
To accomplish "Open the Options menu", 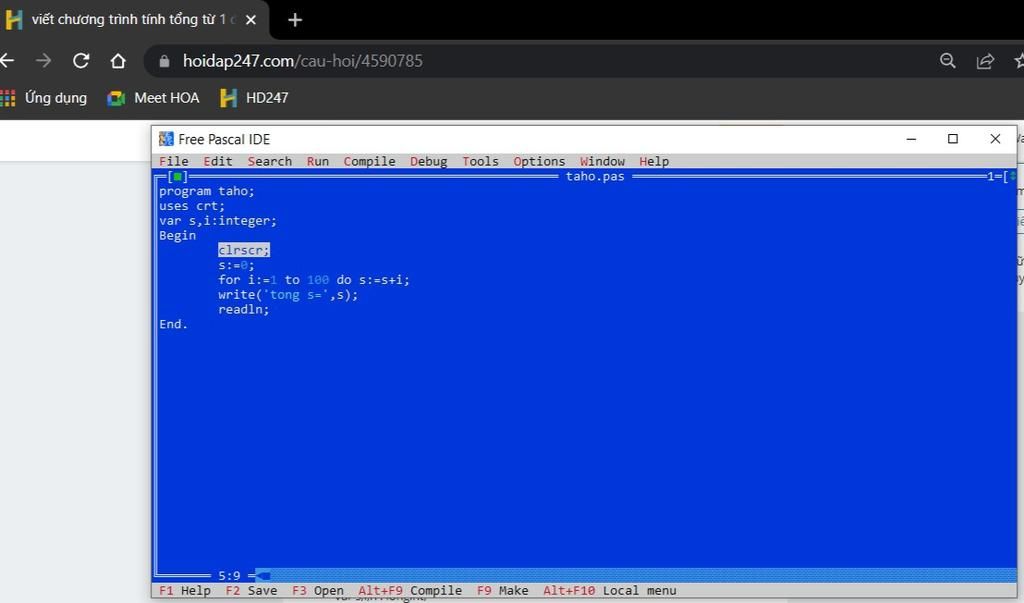I will click(539, 161).
